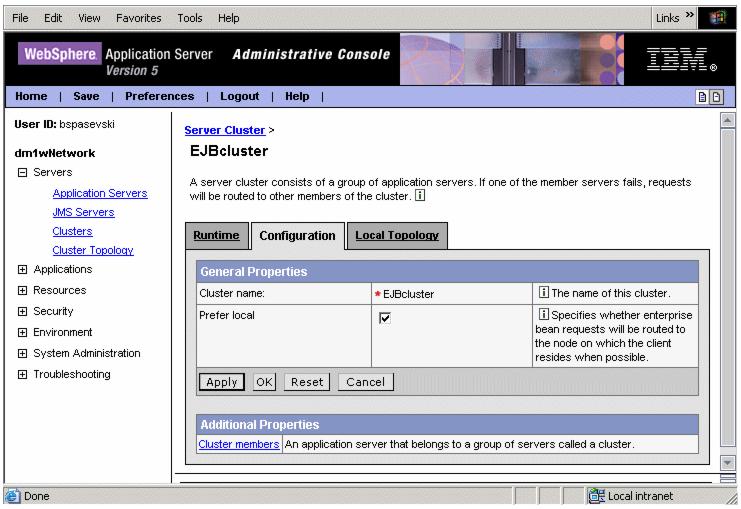Viewport: 741px width, 509px height.
Task: Click info icon beside Prefer local description
Action: coord(543,314)
